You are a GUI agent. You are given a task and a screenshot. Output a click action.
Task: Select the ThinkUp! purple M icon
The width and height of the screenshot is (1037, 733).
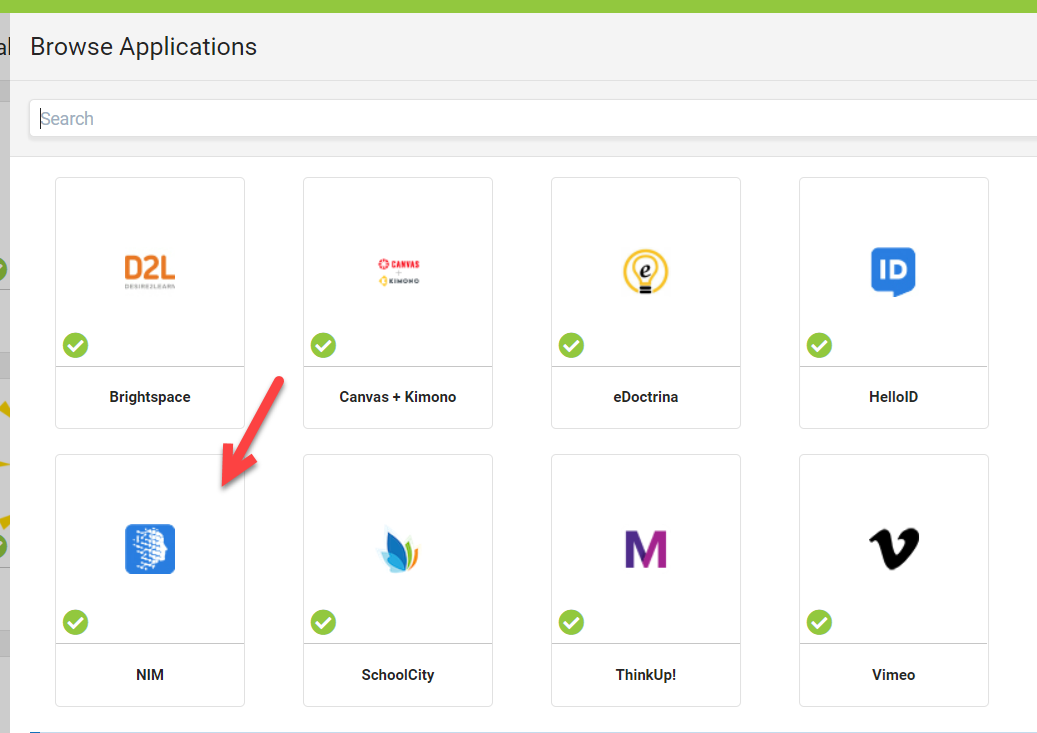pos(645,549)
